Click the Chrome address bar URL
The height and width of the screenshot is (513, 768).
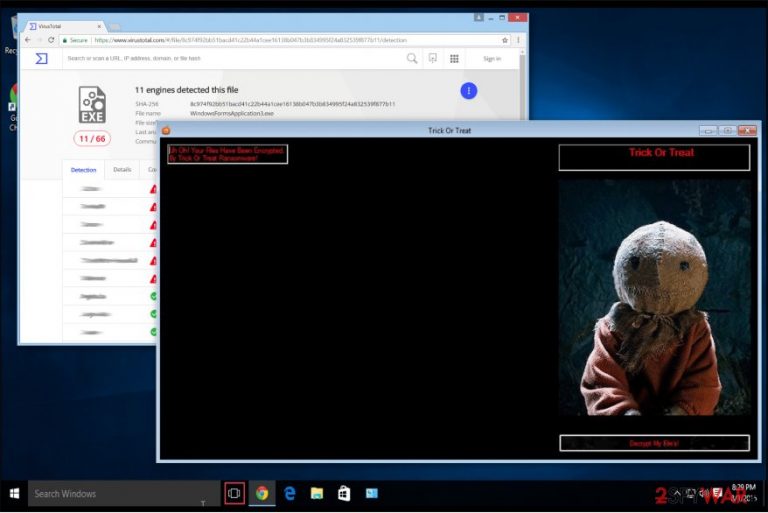[x=251, y=40]
